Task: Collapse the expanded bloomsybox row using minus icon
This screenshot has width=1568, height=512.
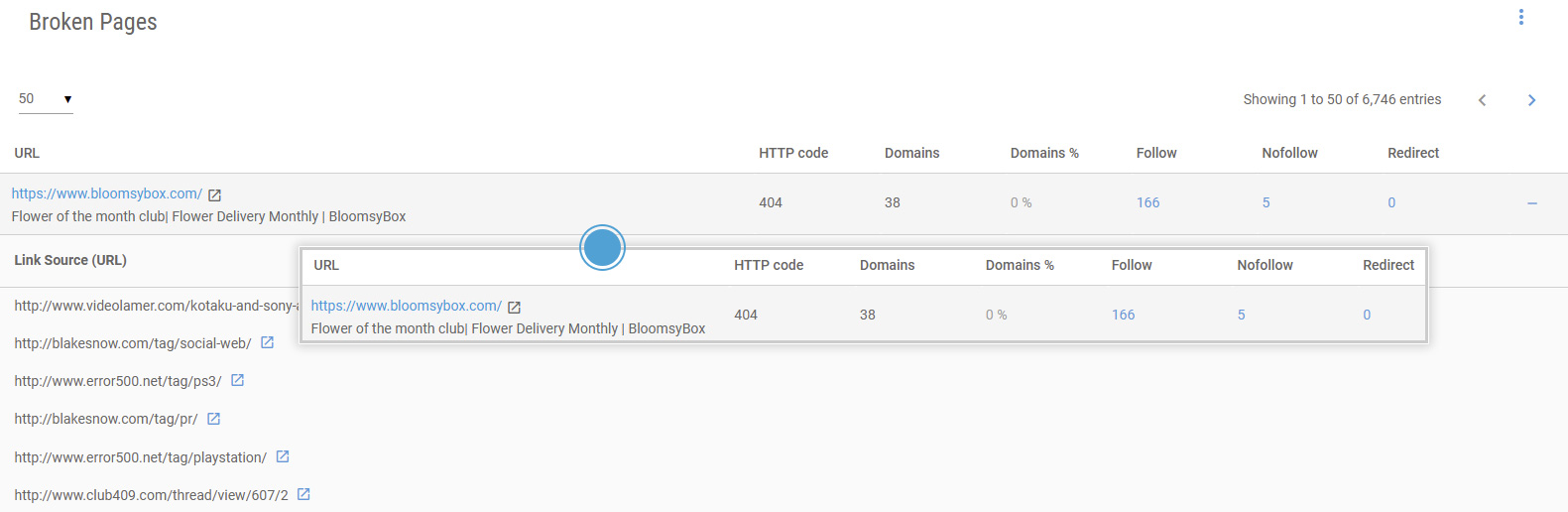Action: click(x=1531, y=203)
